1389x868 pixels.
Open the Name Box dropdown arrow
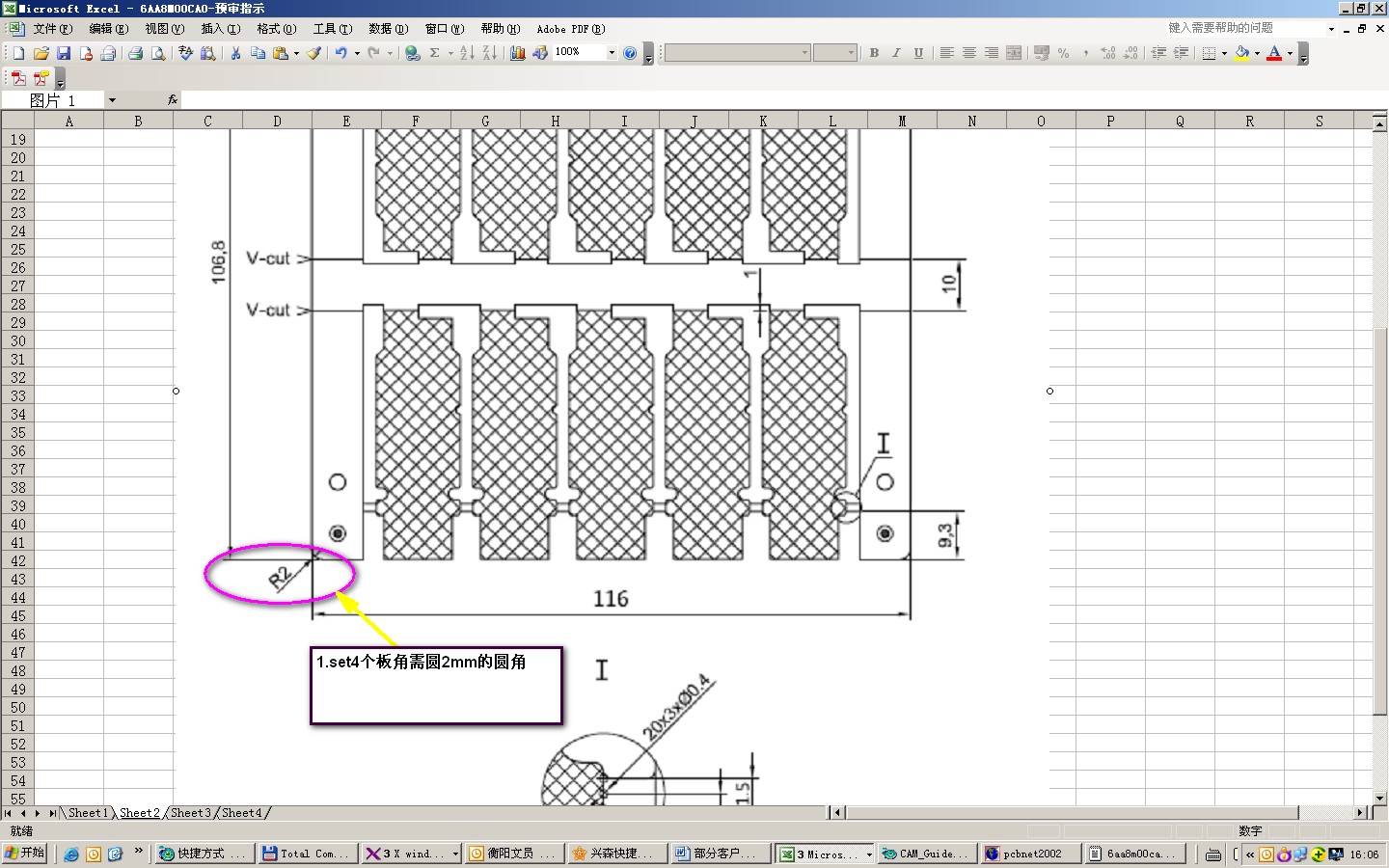112,100
